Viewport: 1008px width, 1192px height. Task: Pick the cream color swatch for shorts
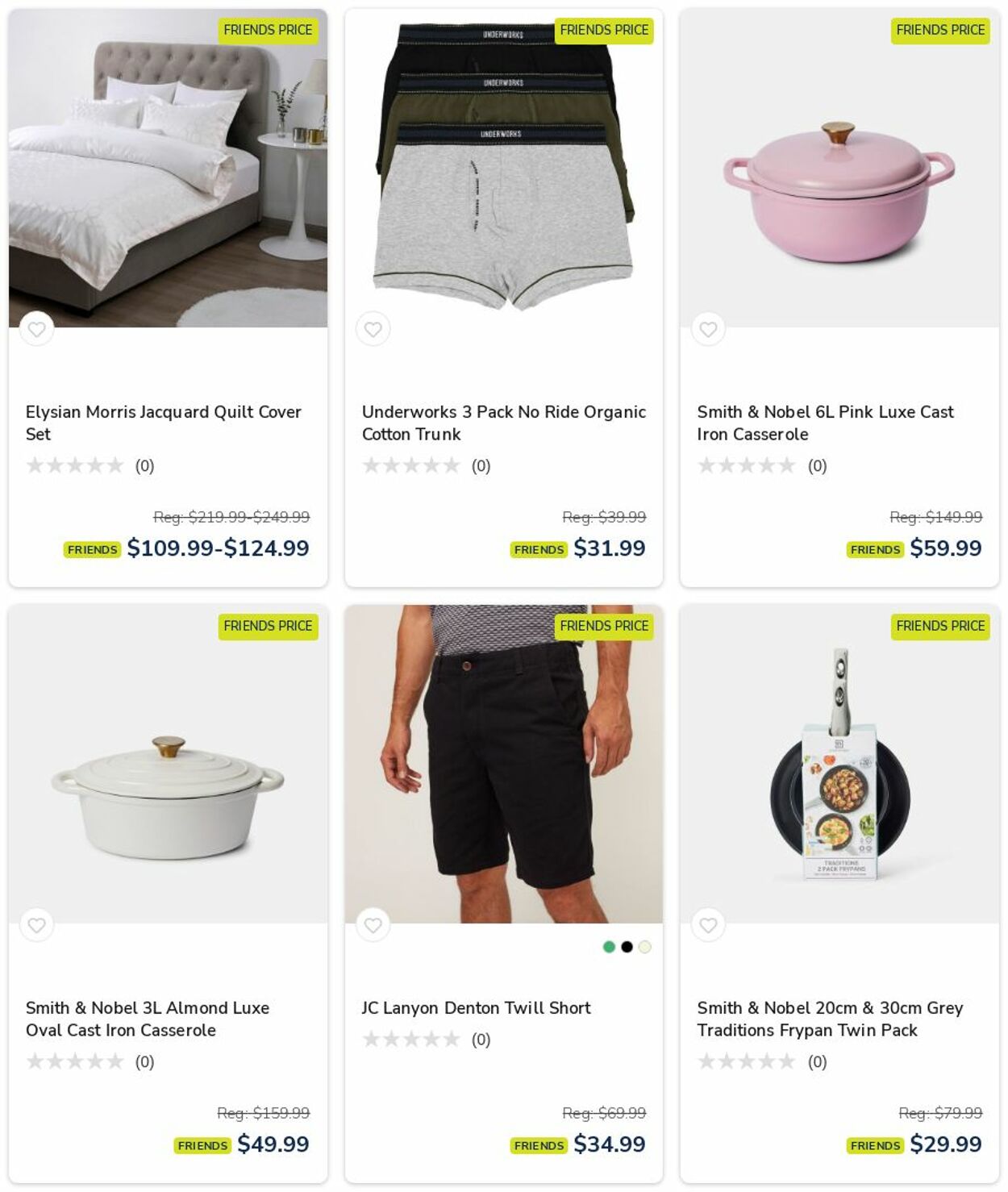644,947
